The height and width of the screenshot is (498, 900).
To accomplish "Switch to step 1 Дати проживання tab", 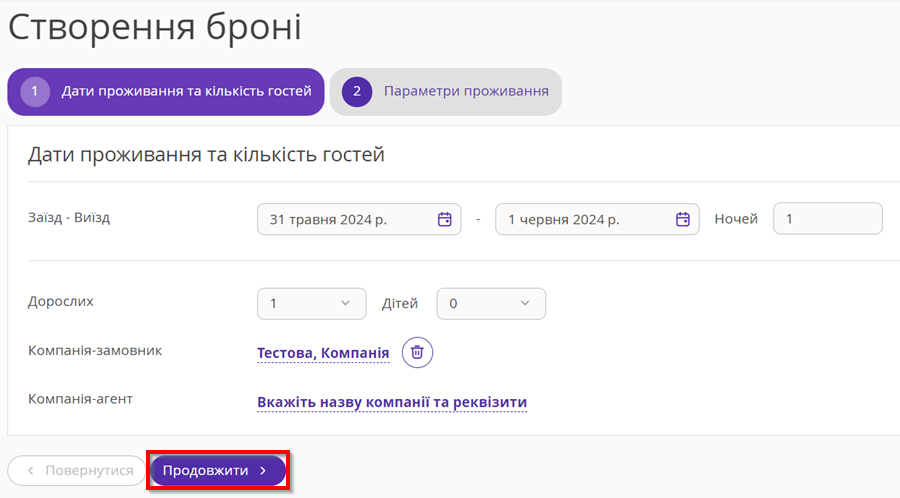I will point(166,92).
